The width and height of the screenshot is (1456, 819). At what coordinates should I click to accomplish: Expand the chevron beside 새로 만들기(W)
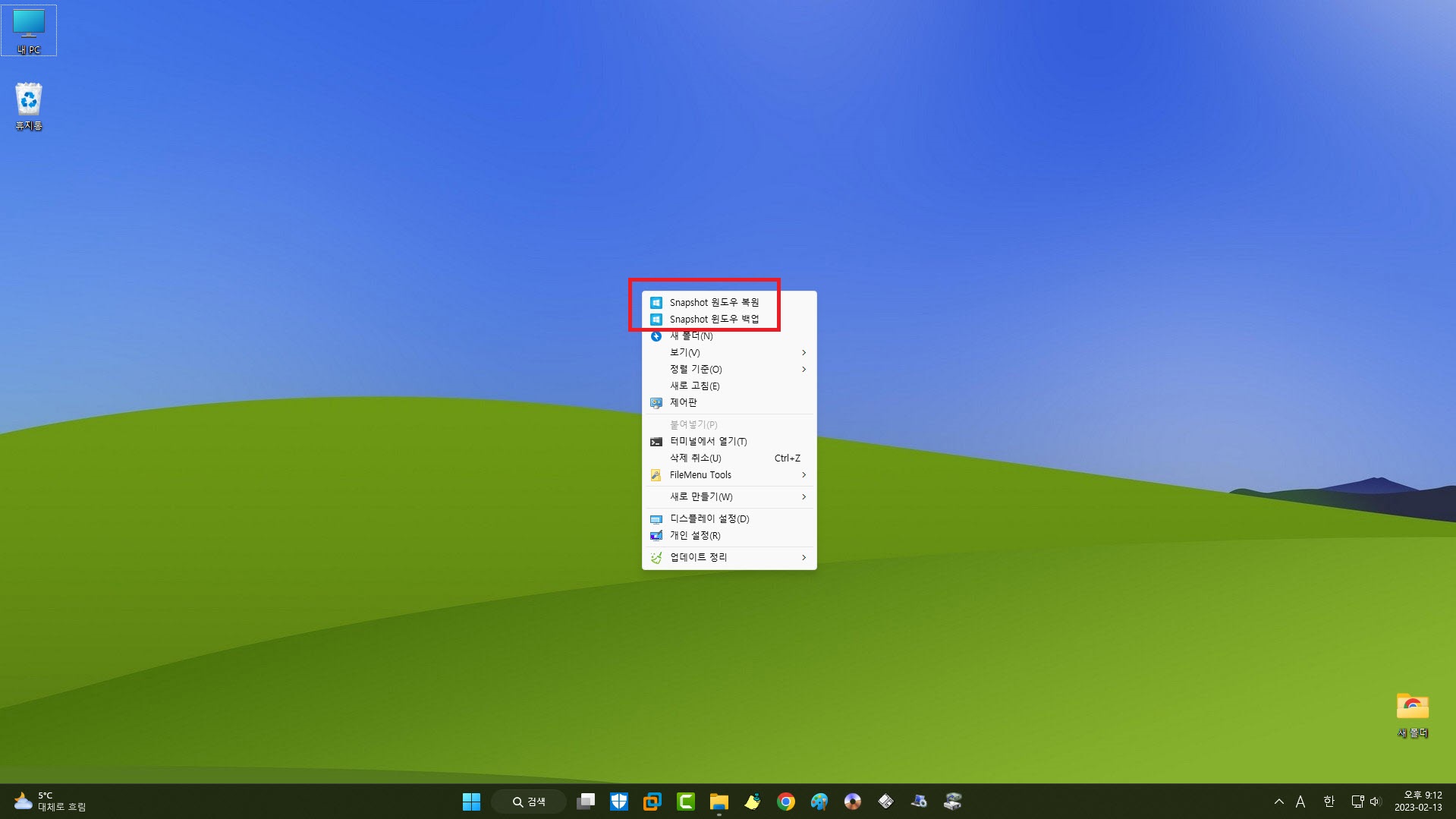pyautogui.click(x=803, y=496)
